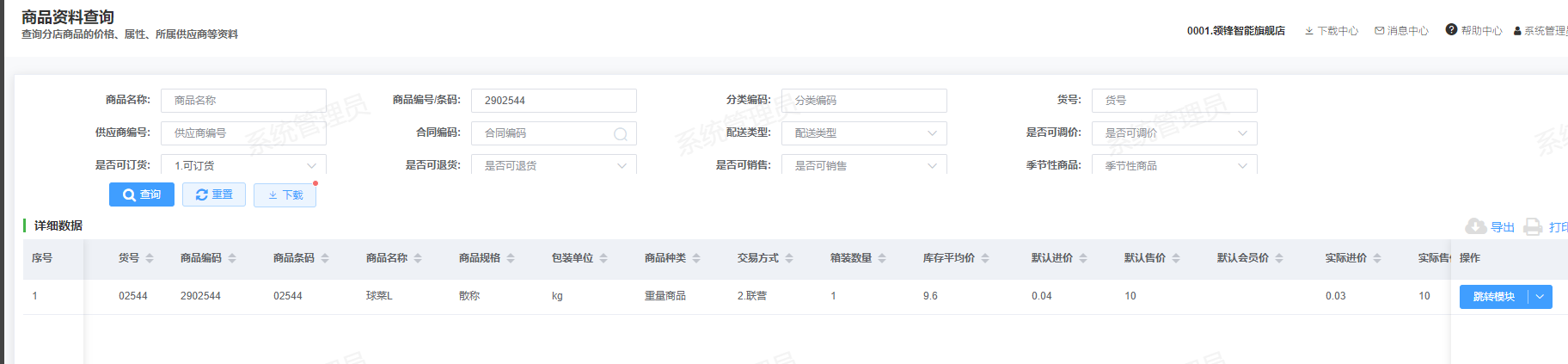Open 帮助中心 link in header
This screenshot has height=364, width=1568.
click(1481, 30)
